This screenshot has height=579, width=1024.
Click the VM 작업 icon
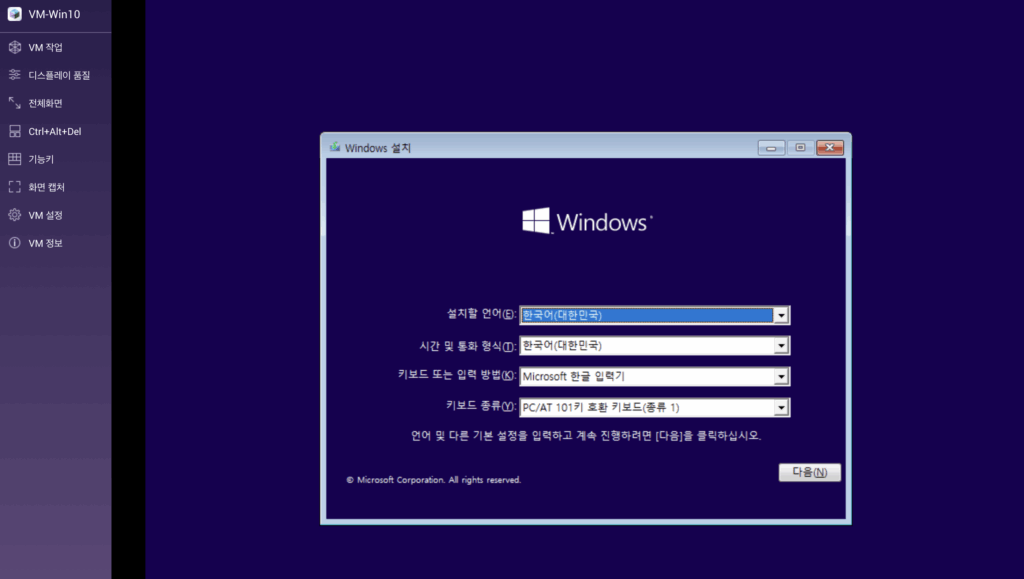(x=14, y=47)
